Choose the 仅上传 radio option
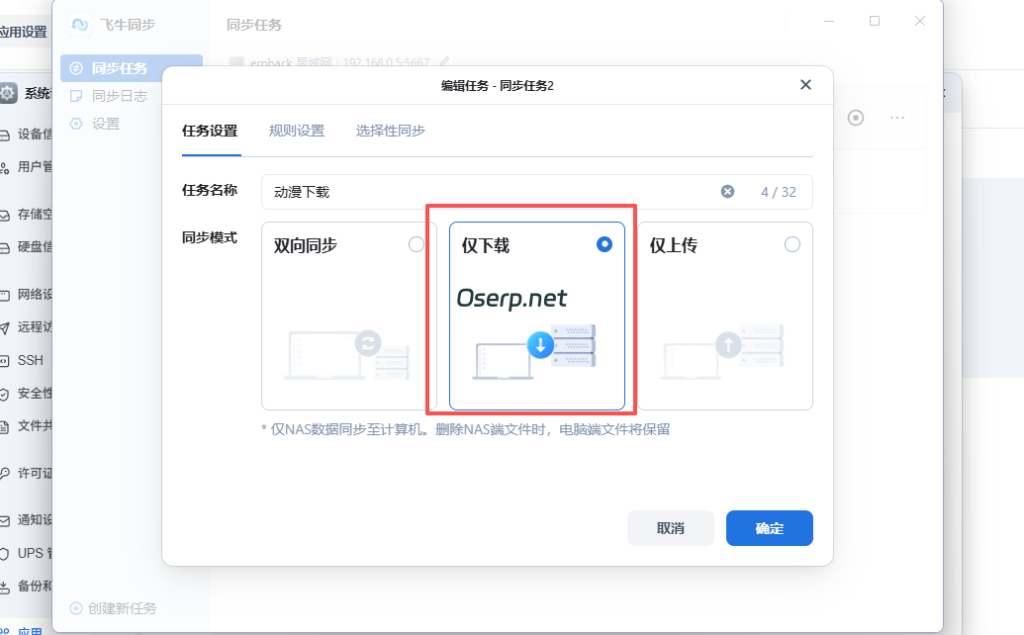This screenshot has width=1024, height=635. (x=793, y=243)
